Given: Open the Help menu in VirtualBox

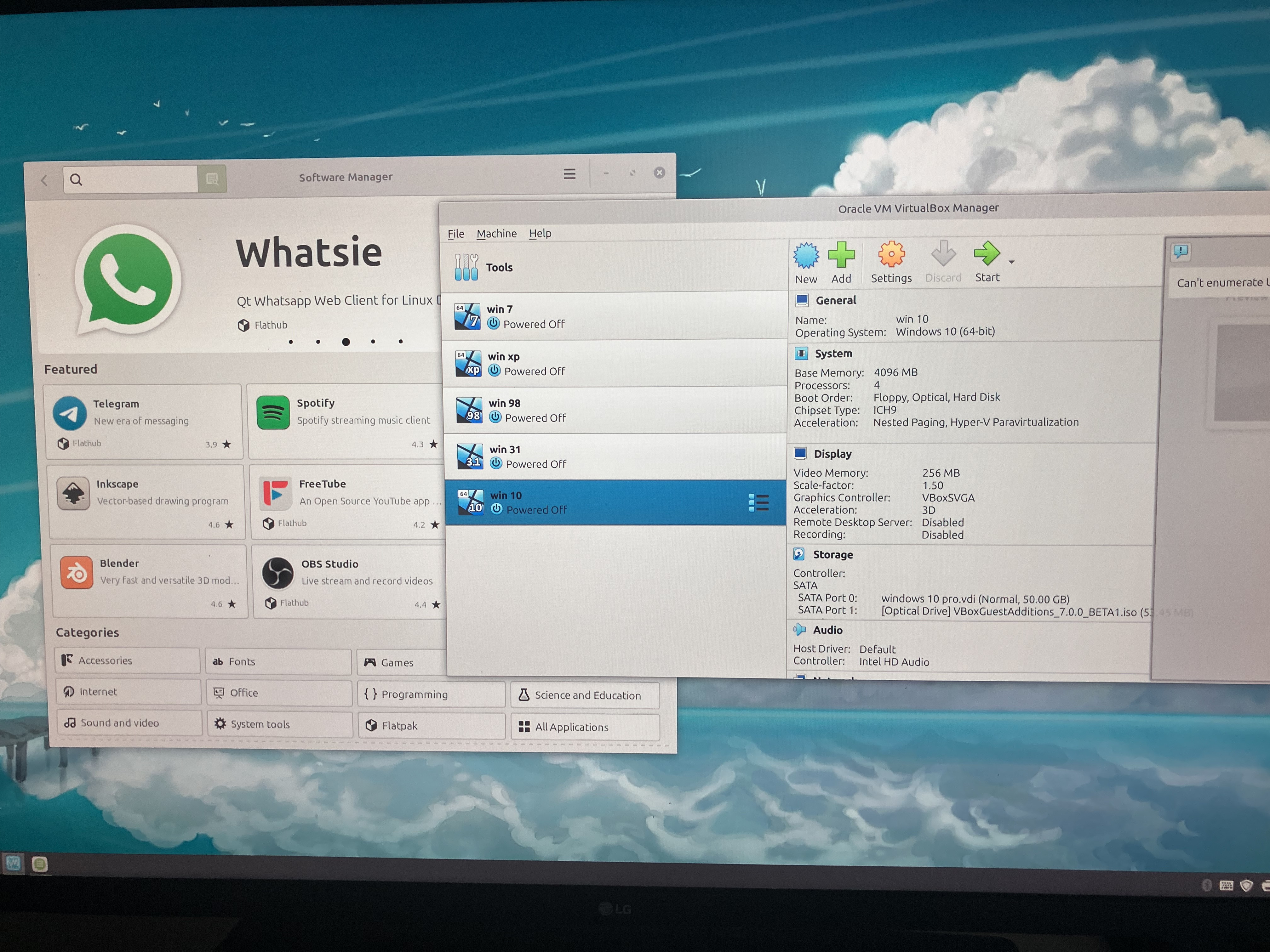Looking at the screenshot, I should [x=540, y=233].
